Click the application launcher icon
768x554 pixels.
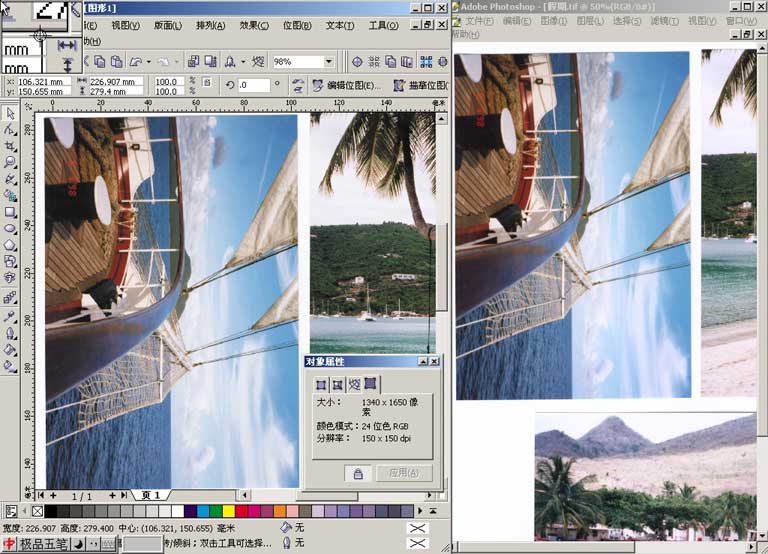(x=230, y=62)
